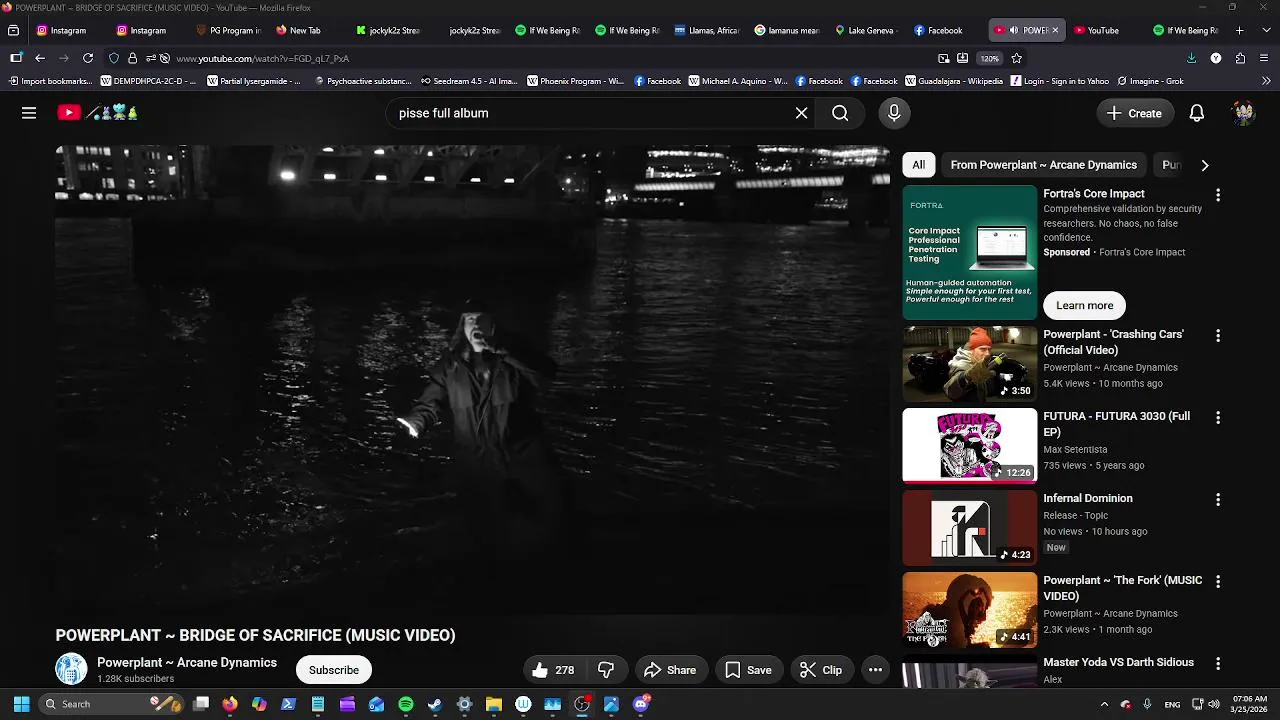
Task: Share this video
Action: (670, 670)
